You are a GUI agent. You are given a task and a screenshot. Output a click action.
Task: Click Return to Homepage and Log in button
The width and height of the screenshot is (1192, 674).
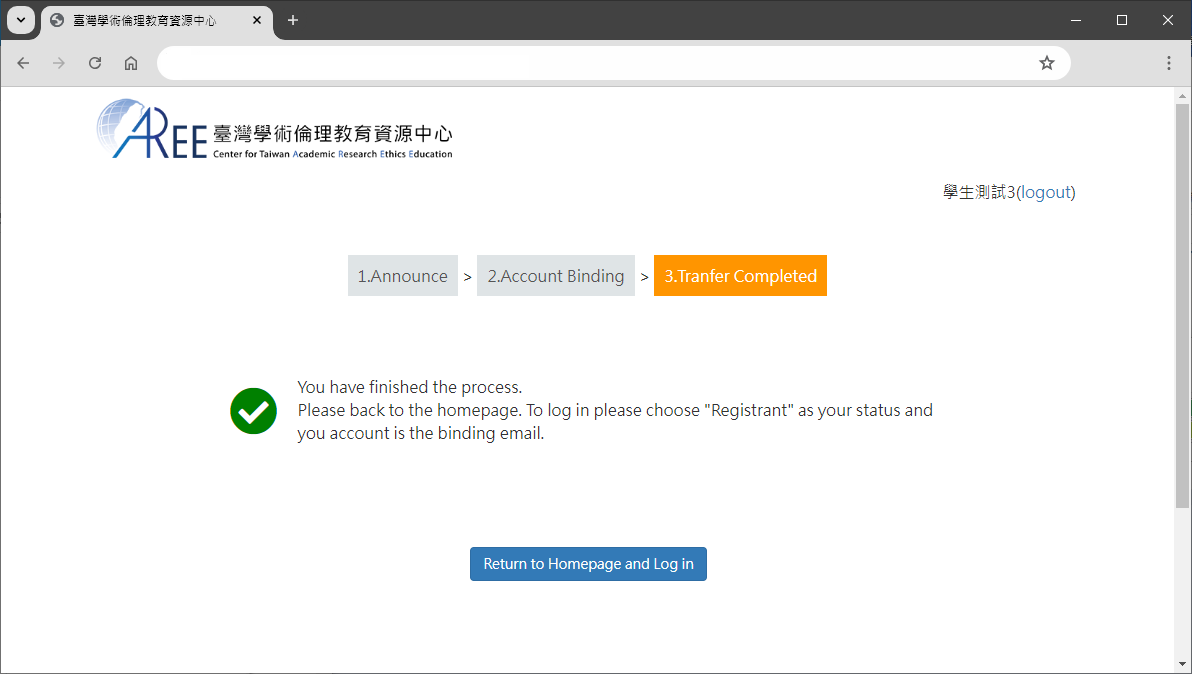tap(588, 564)
